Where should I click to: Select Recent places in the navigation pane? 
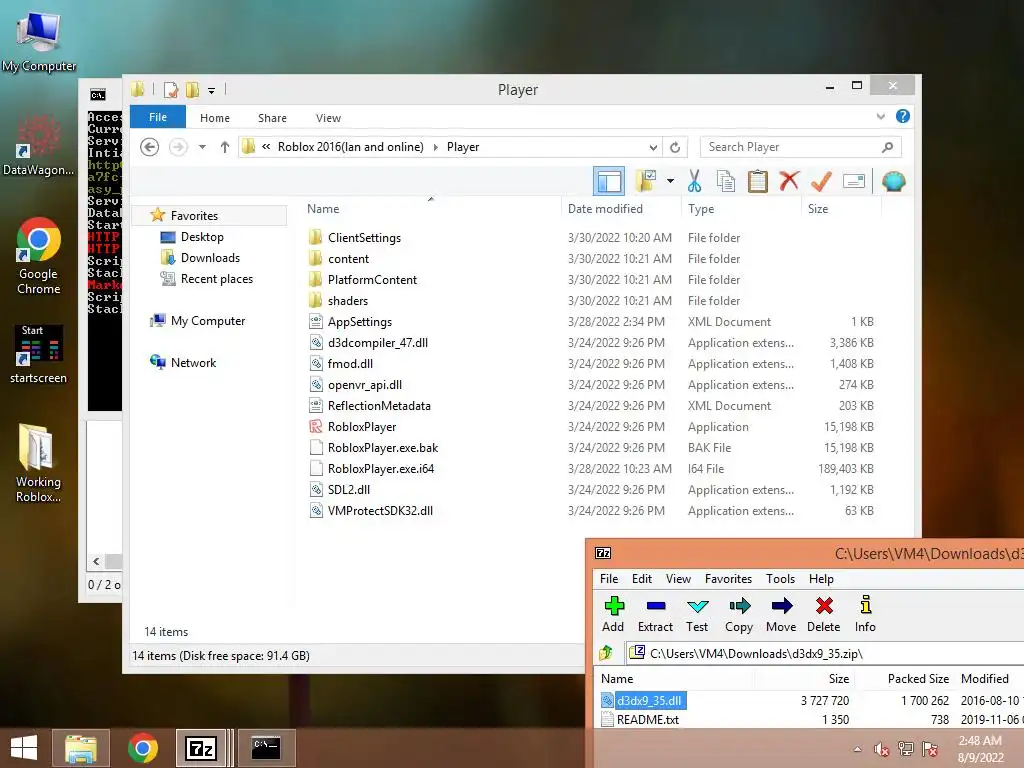tap(217, 279)
